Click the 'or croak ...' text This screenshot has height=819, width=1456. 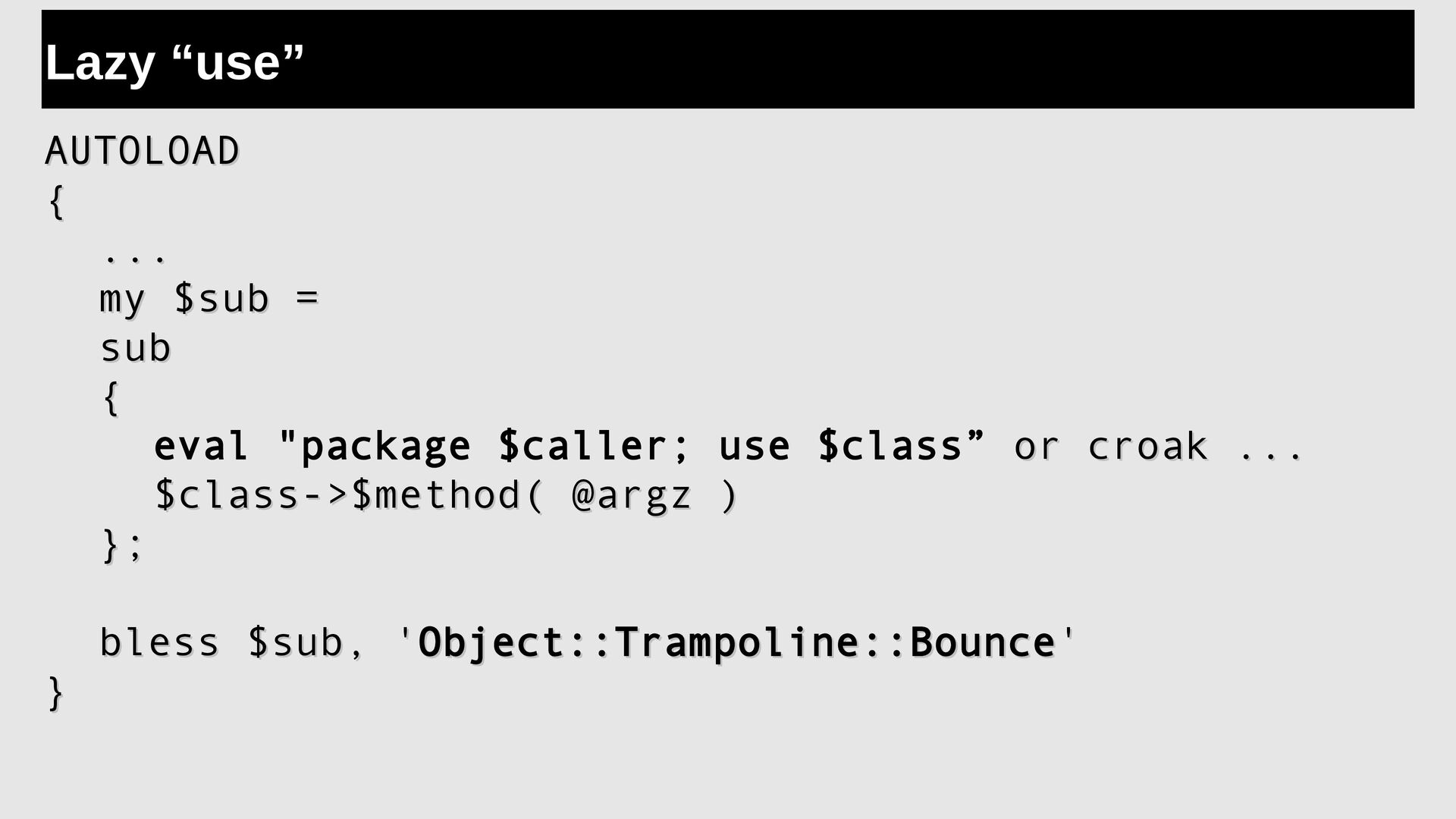[x=1159, y=446]
